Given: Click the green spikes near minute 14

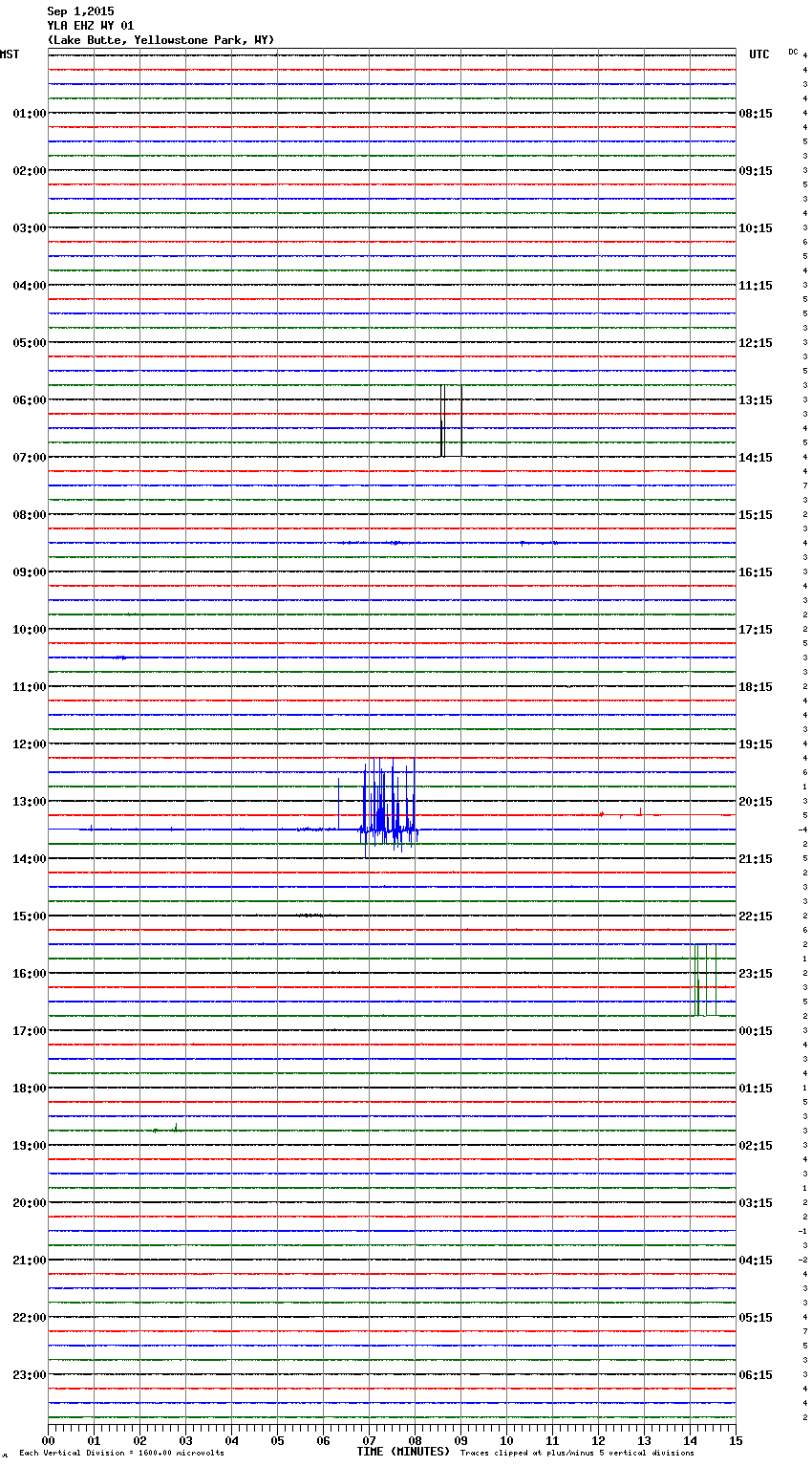Looking at the screenshot, I should [698, 980].
